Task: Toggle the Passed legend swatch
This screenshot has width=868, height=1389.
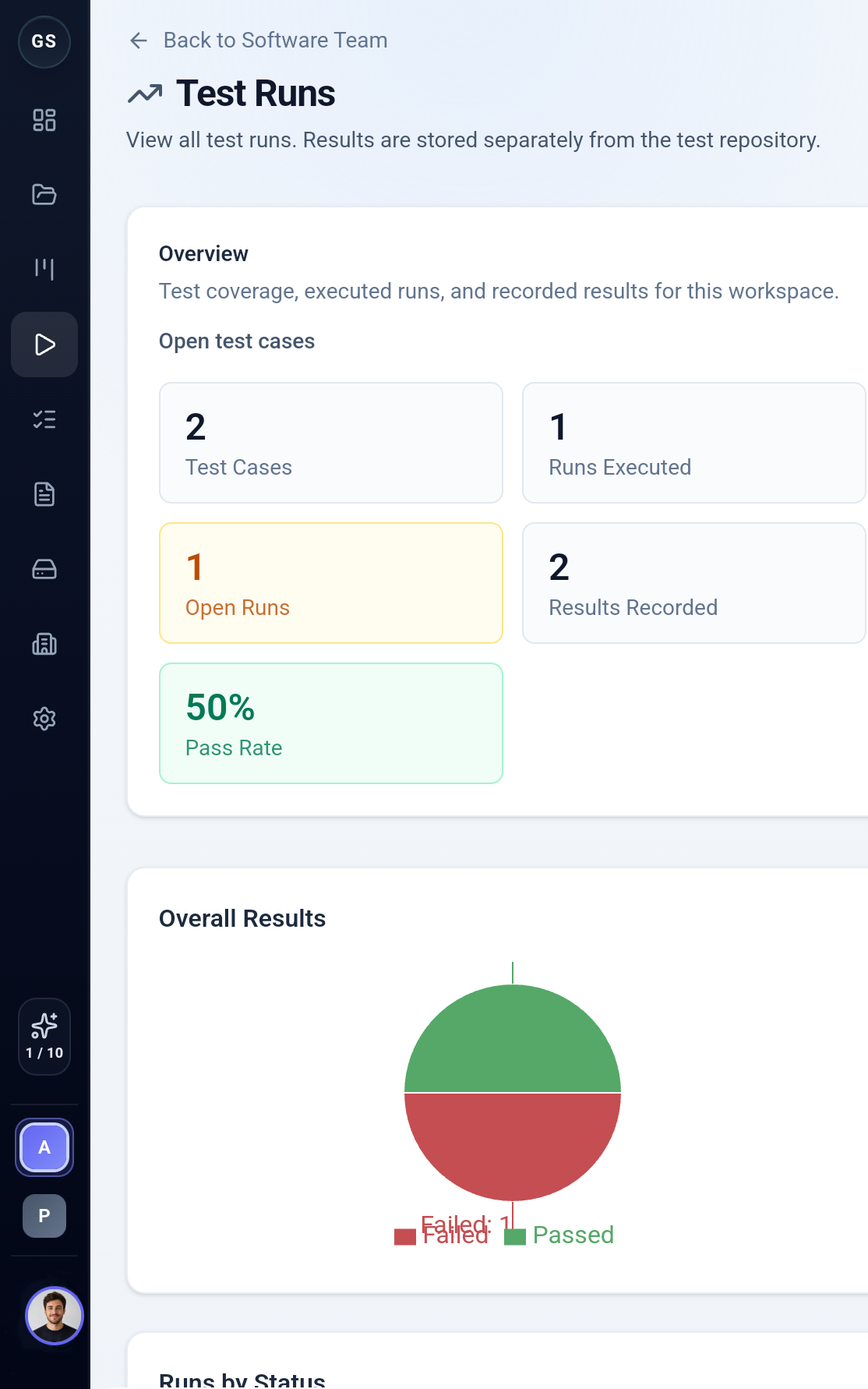Action: 515,1237
